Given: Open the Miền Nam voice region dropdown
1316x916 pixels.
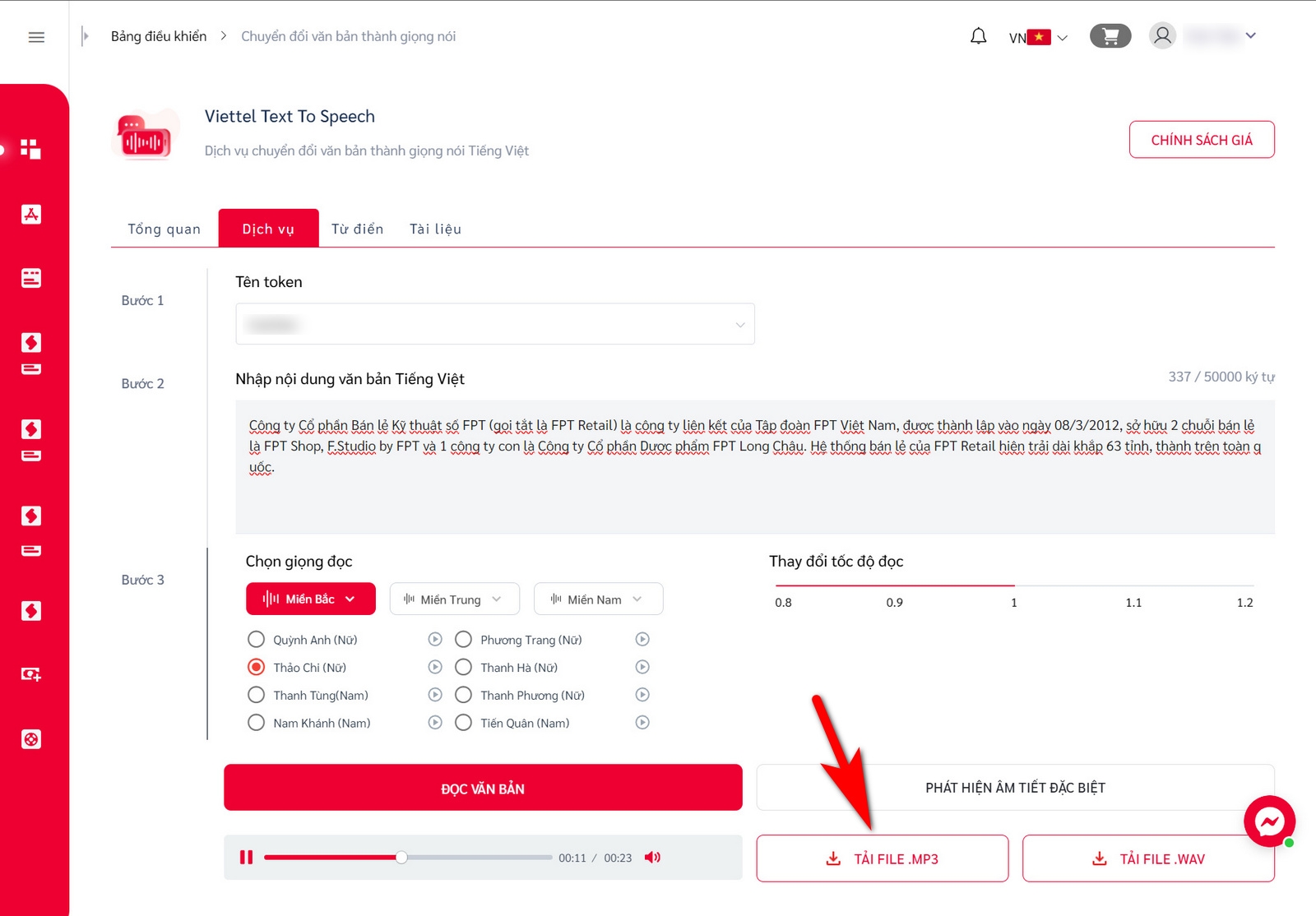Looking at the screenshot, I should [598, 599].
